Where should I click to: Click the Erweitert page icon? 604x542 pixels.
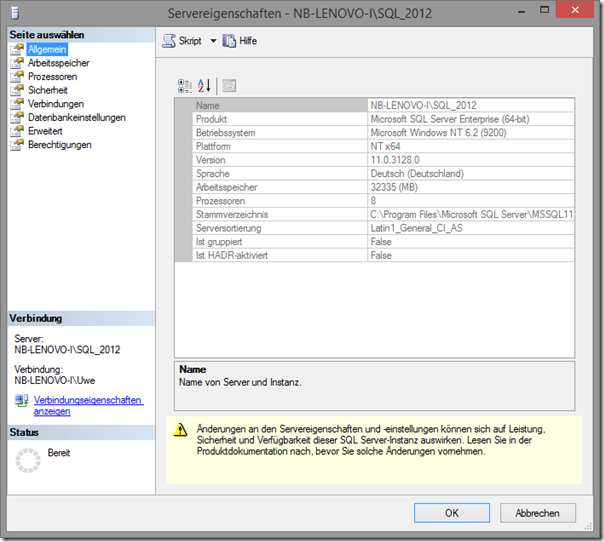click(x=17, y=131)
